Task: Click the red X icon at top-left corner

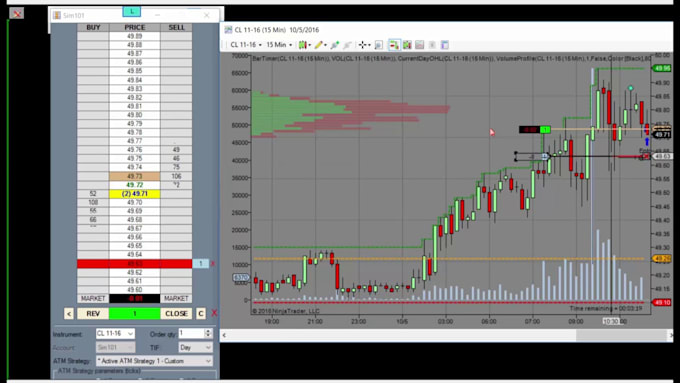Action: 16,14
